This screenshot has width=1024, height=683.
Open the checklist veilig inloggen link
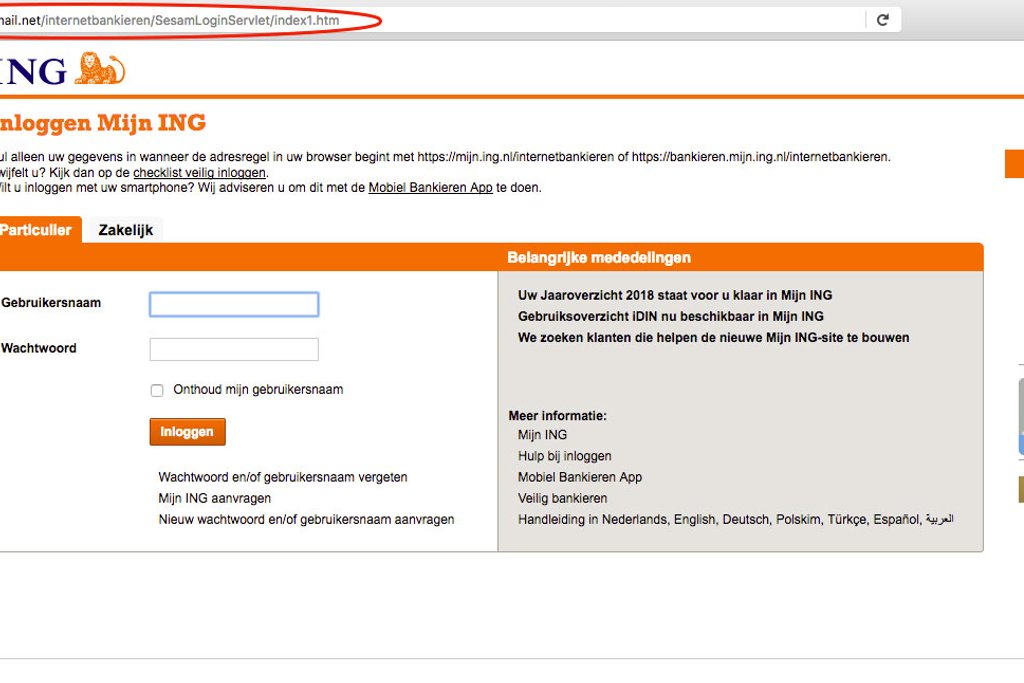[x=199, y=173]
